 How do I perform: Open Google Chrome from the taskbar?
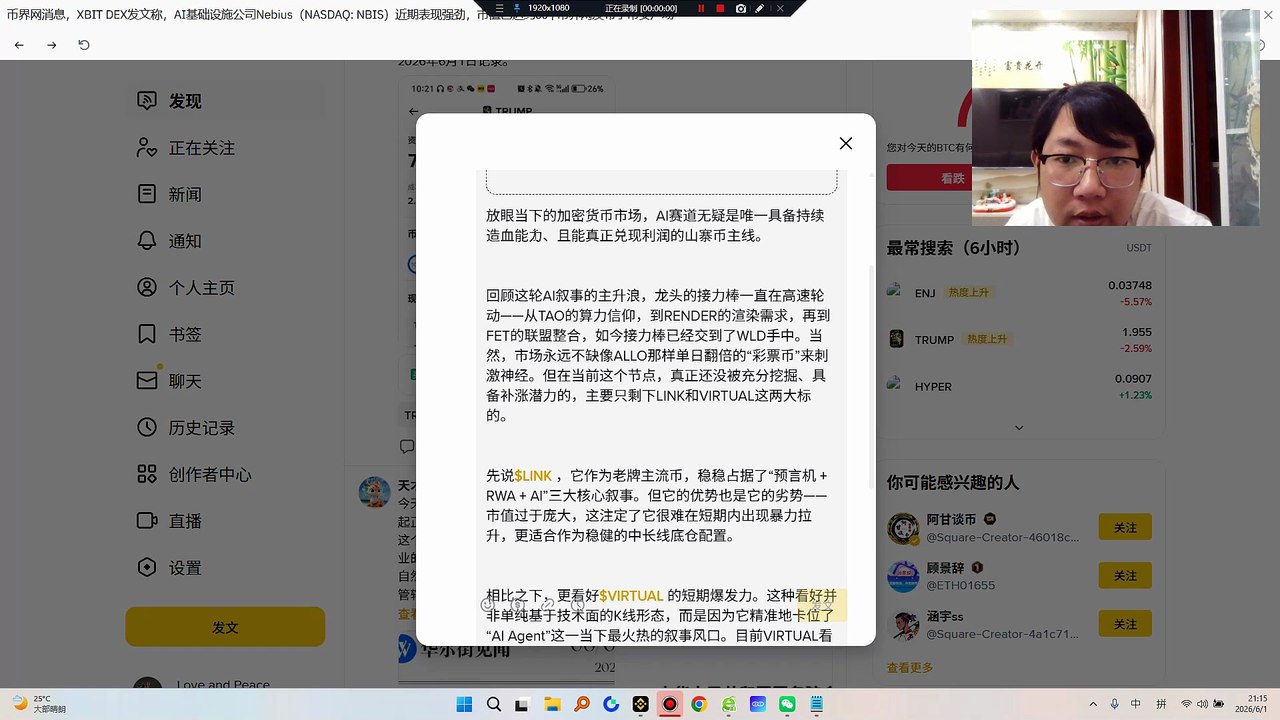point(699,705)
